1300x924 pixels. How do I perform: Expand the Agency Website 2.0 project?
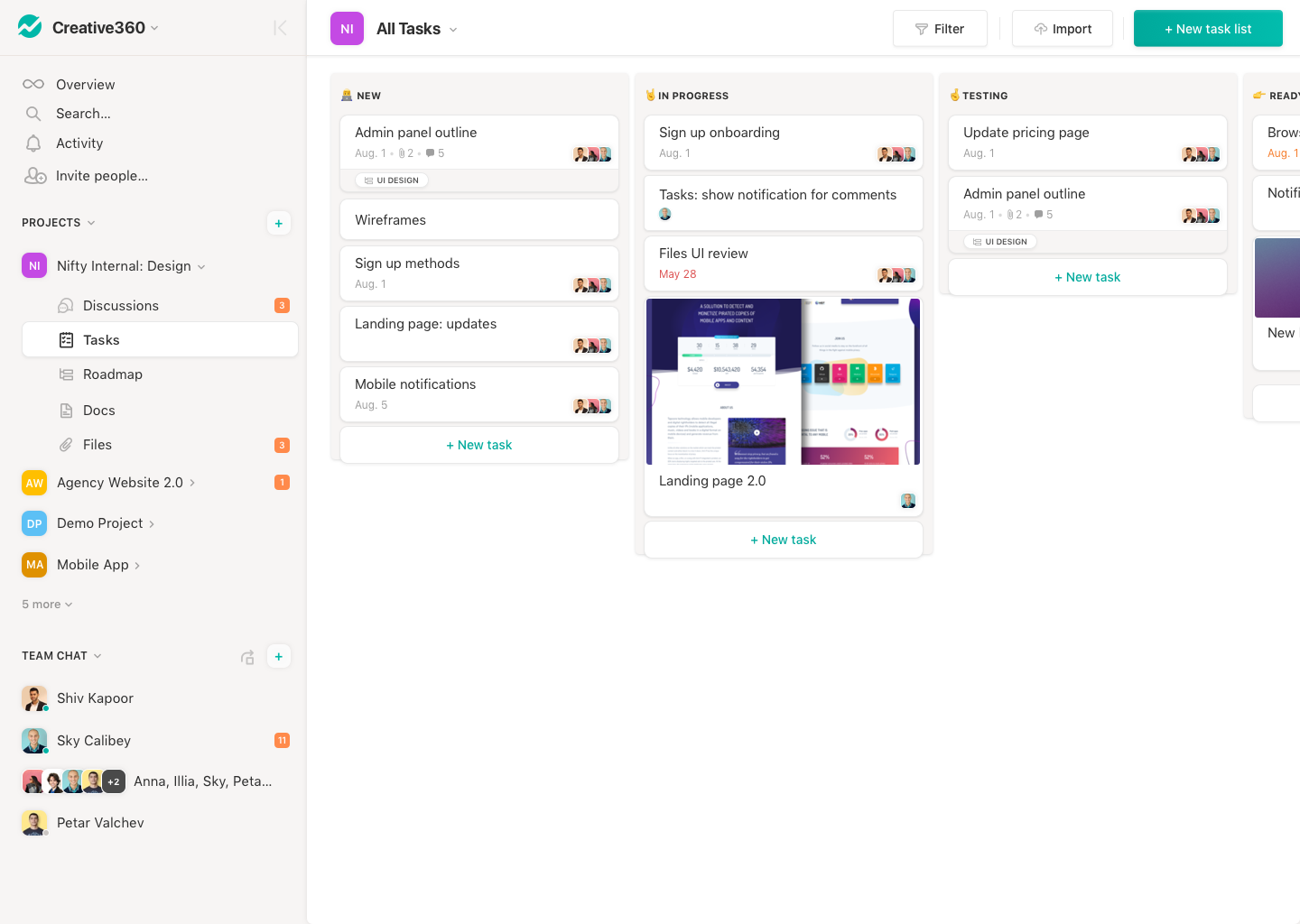tap(192, 484)
